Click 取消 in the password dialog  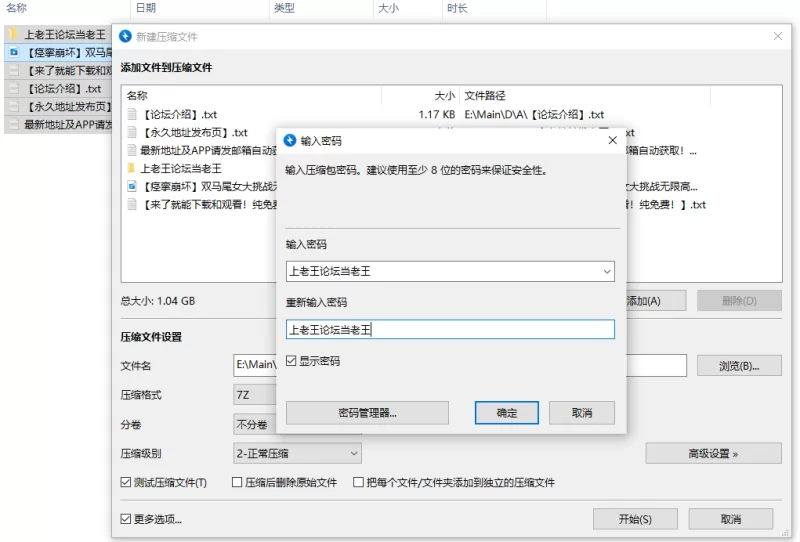coord(582,412)
